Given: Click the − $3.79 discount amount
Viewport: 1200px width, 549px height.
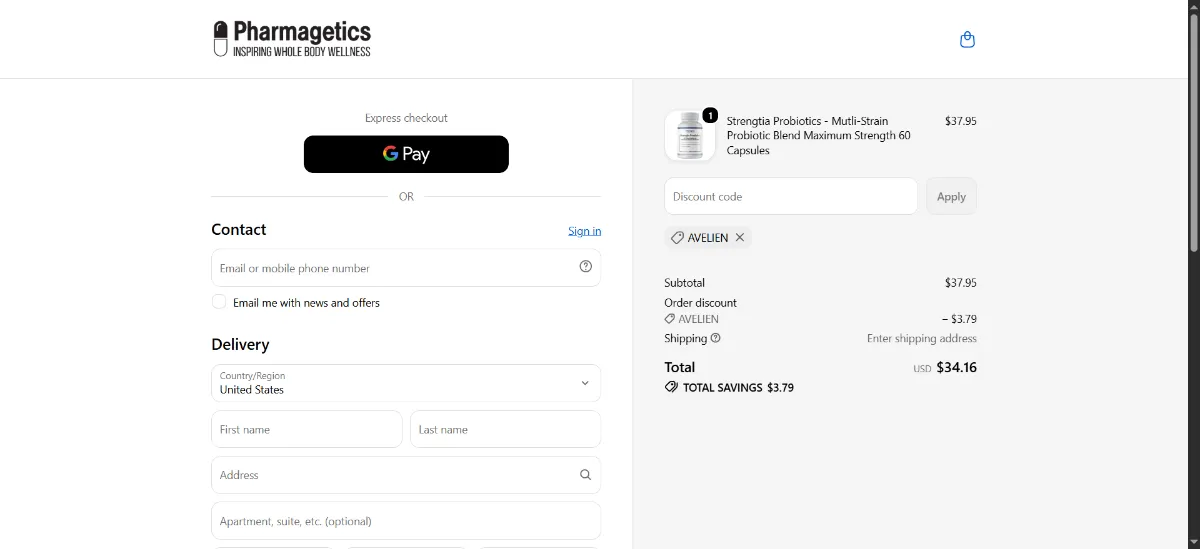Looking at the screenshot, I should (959, 319).
